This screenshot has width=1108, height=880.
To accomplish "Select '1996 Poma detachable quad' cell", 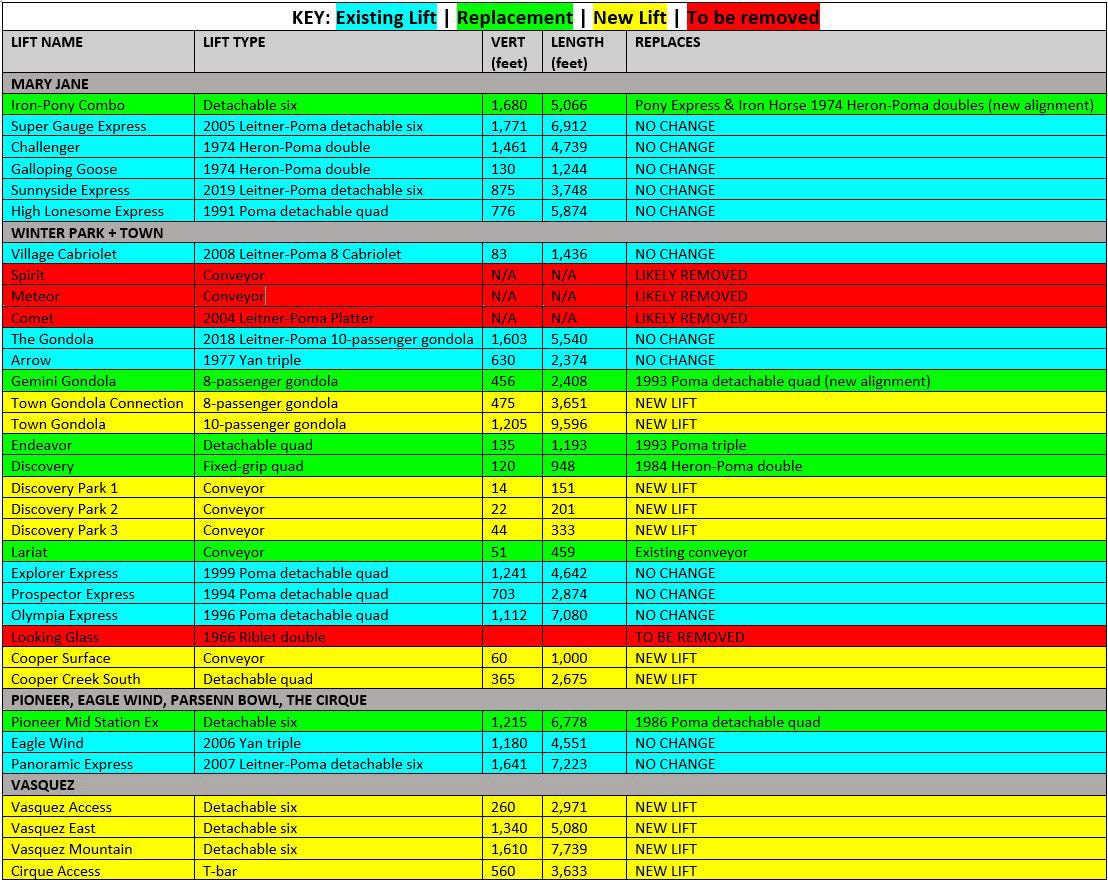I will tap(338, 615).
